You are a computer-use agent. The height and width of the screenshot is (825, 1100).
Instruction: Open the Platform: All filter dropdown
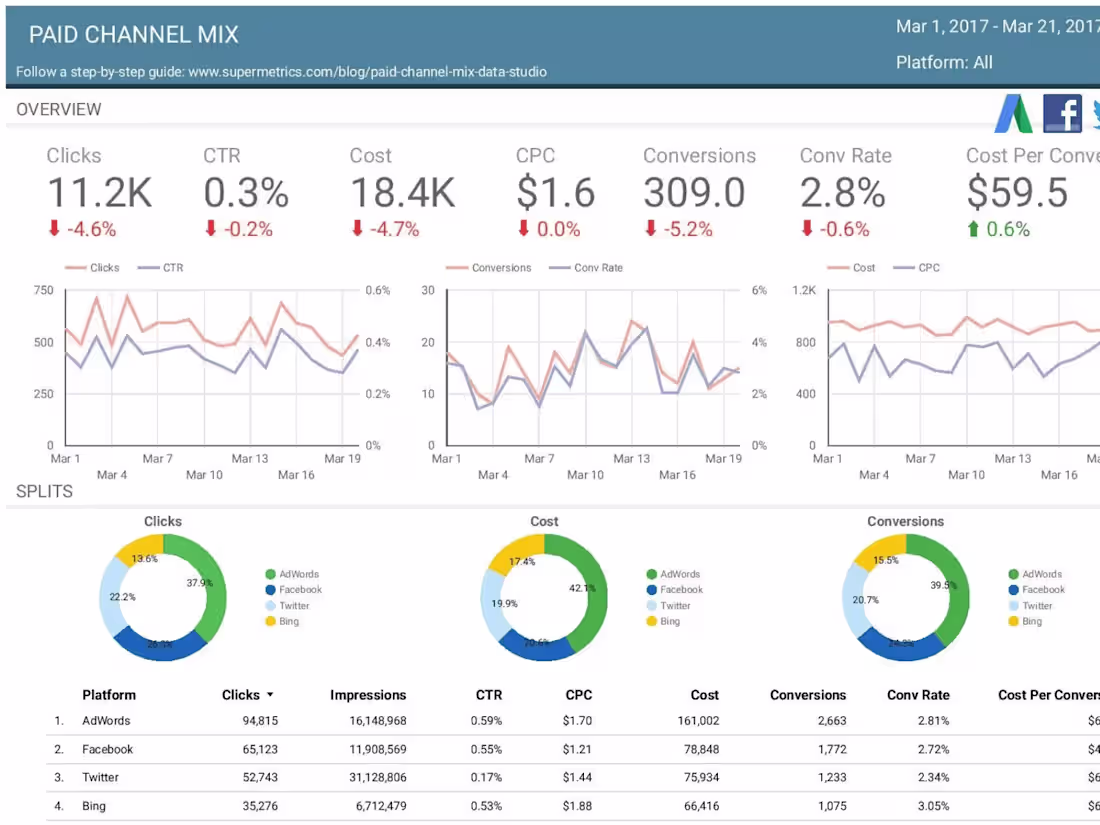pyautogui.click(x=944, y=62)
